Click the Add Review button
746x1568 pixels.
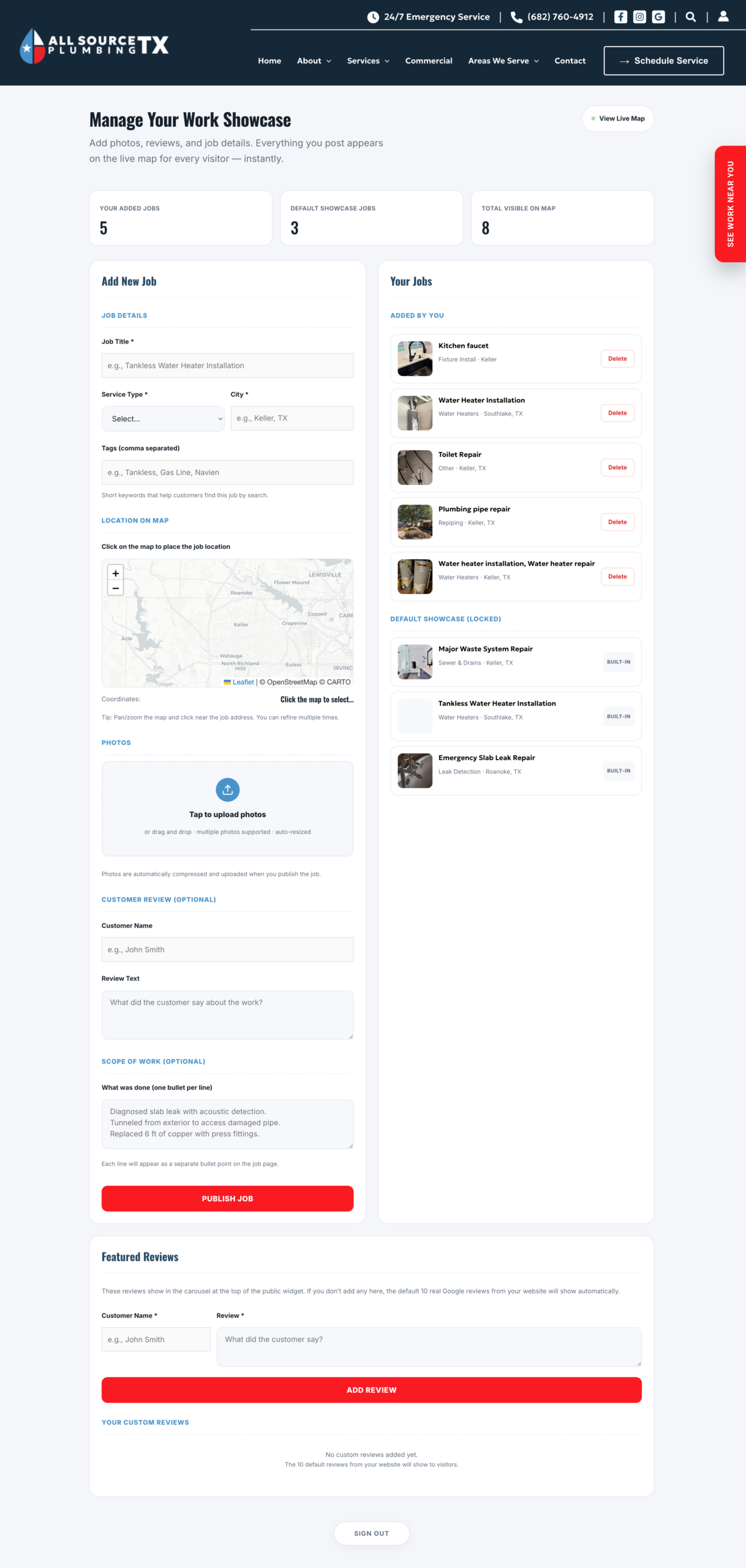[x=371, y=1390]
